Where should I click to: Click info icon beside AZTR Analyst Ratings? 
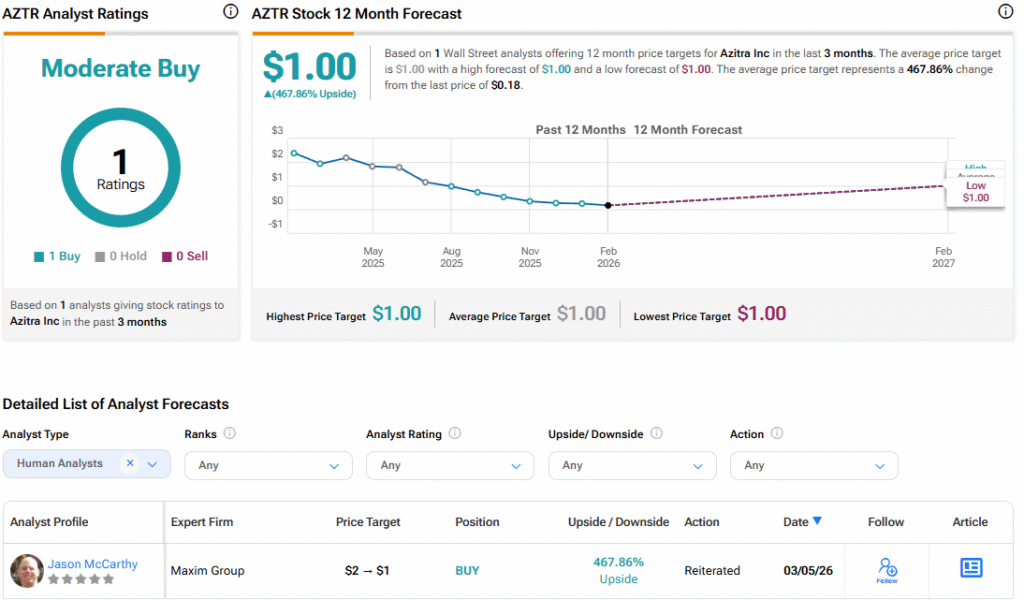231,12
